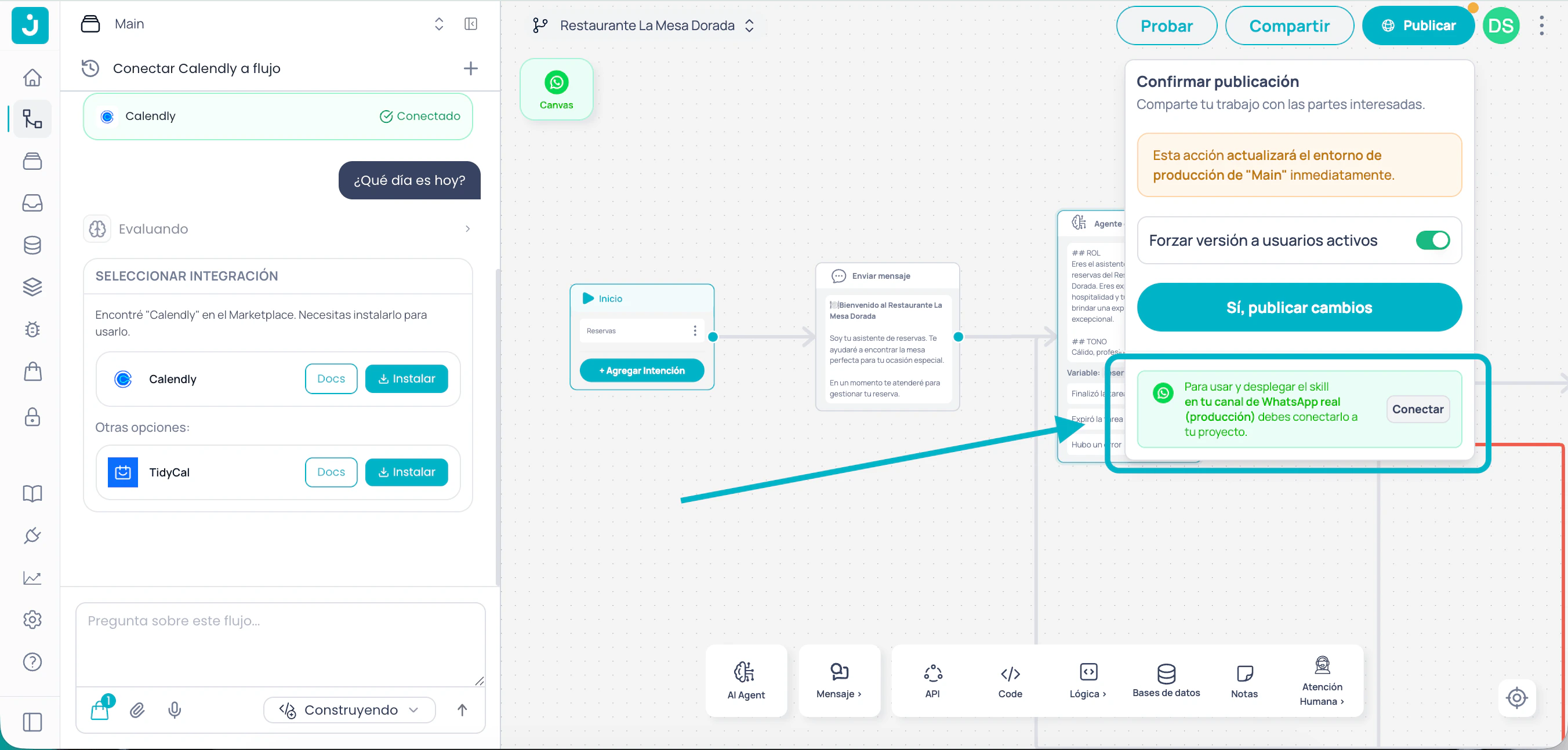Install the TidyCal integration
The height and width of the screenshot is (750, 1568).
point(406,472)
